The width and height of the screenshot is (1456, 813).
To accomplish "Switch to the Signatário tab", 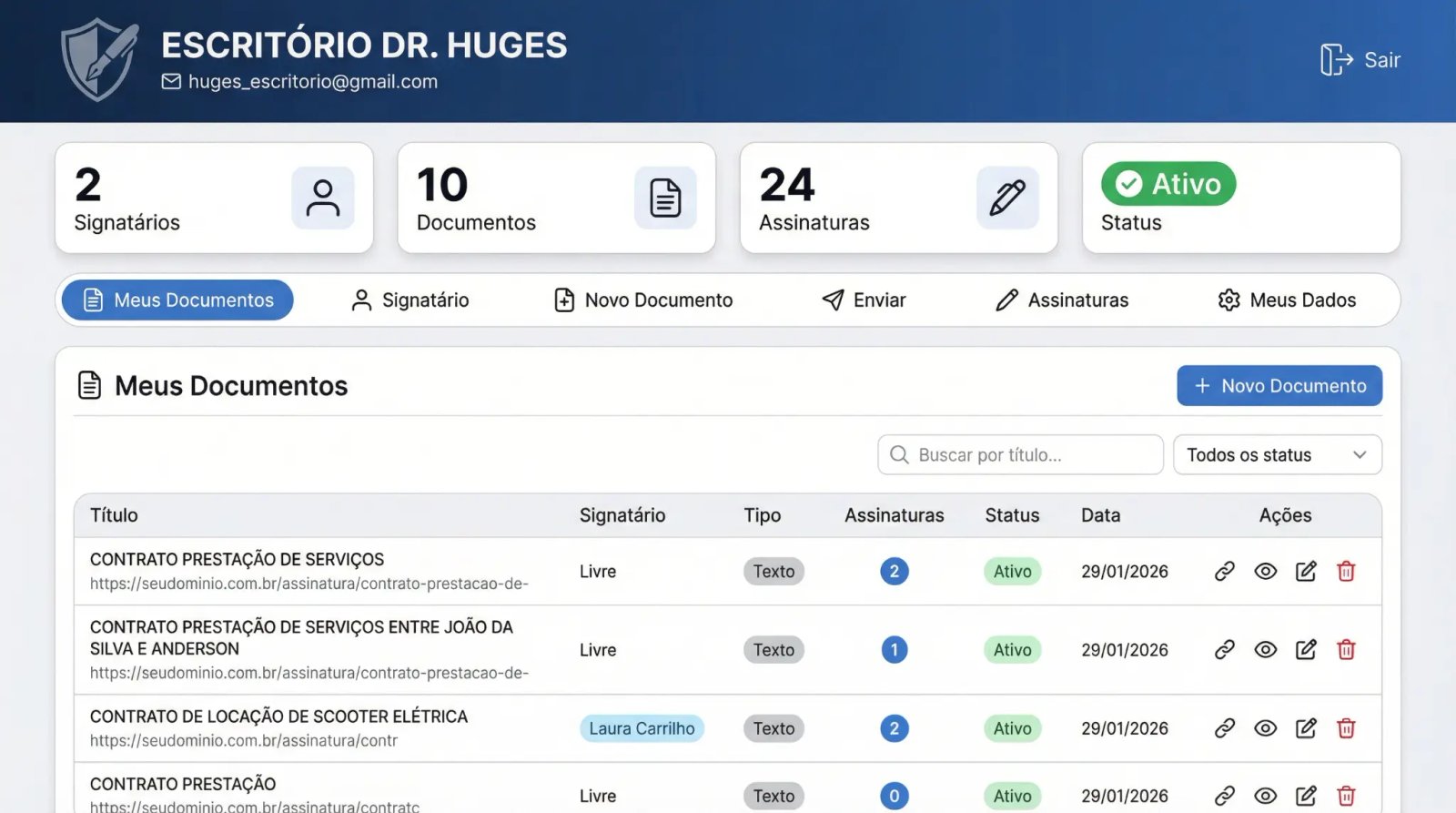I will click(409, 300).
